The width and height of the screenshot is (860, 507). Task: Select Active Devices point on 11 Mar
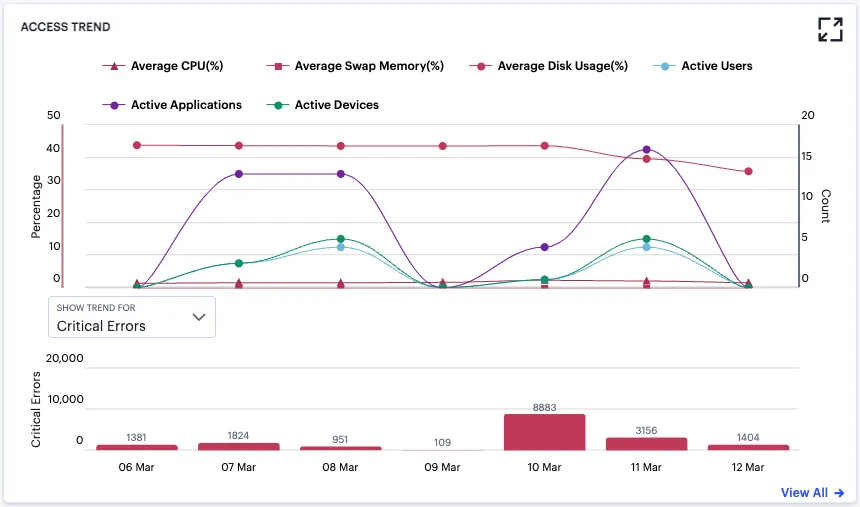646,239
